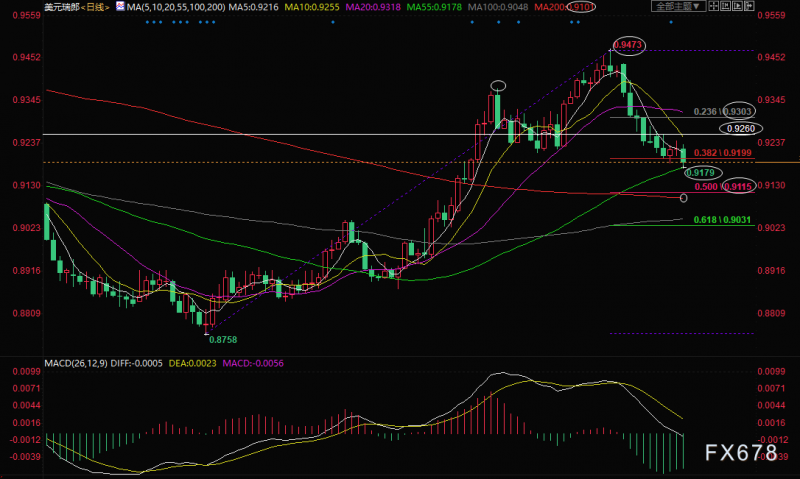Select the 0.9260 horizontal line label

click(741, 129)
